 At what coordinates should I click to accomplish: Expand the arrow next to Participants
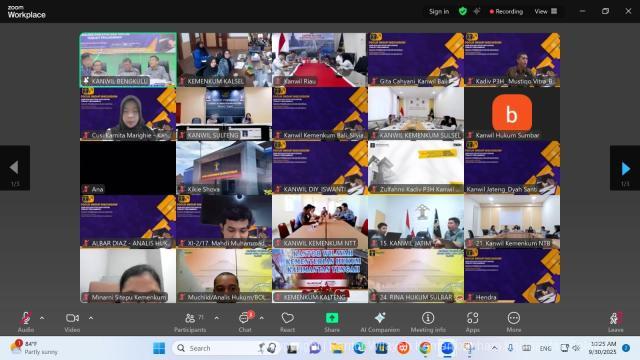(x=216, y=318)
